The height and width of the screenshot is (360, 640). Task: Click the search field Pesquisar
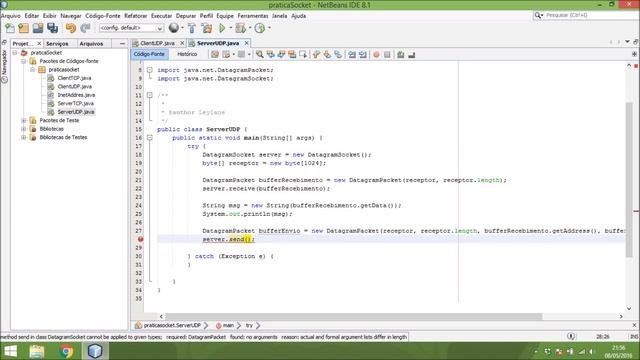coord(590,15)
